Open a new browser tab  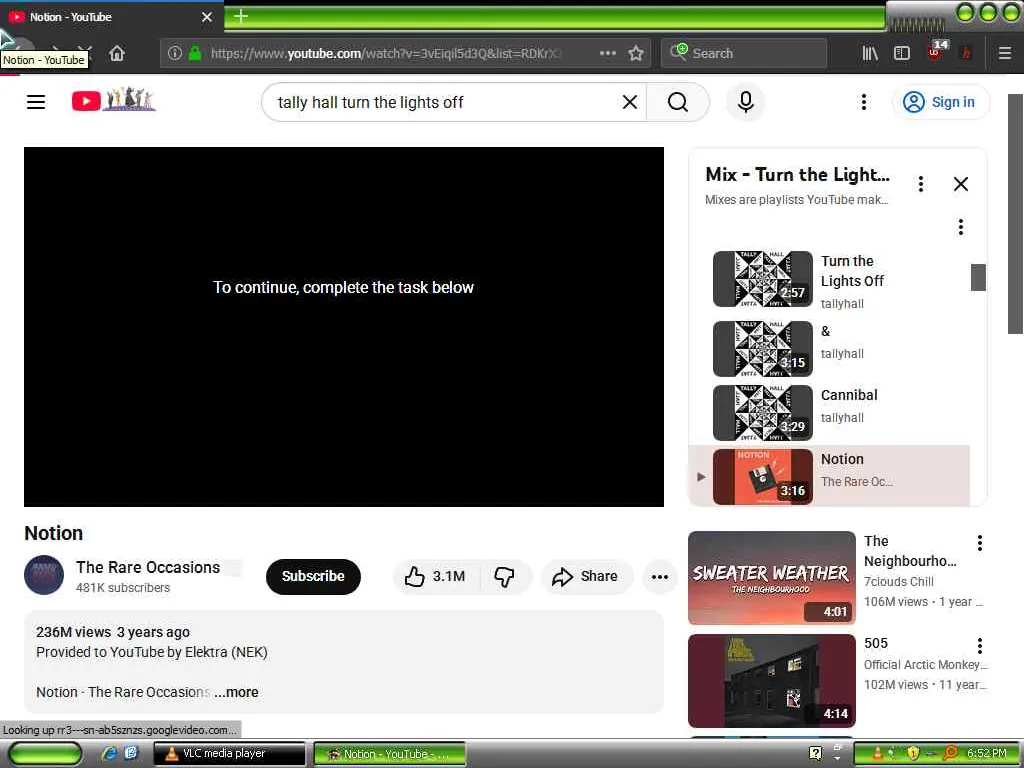click(241, 16)
